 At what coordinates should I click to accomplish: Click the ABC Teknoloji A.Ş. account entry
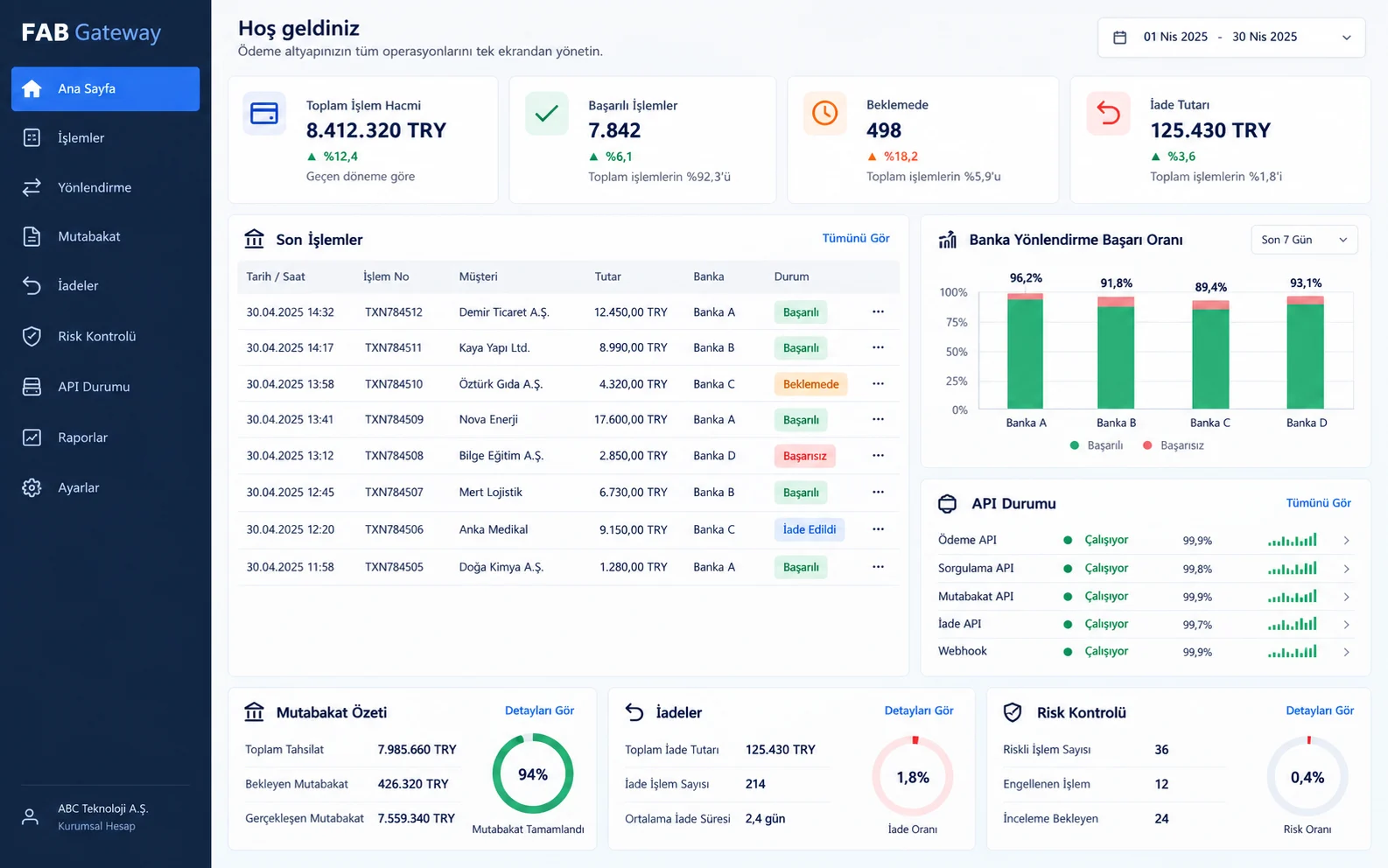click(x=105, y=817)
